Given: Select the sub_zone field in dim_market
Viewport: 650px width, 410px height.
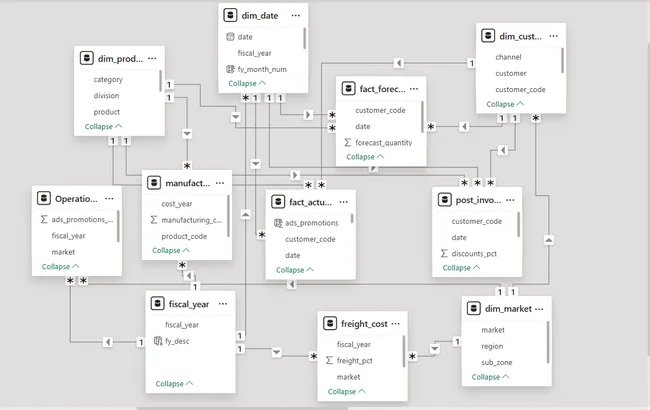Looking at the screenshot, I should (497, 362).
